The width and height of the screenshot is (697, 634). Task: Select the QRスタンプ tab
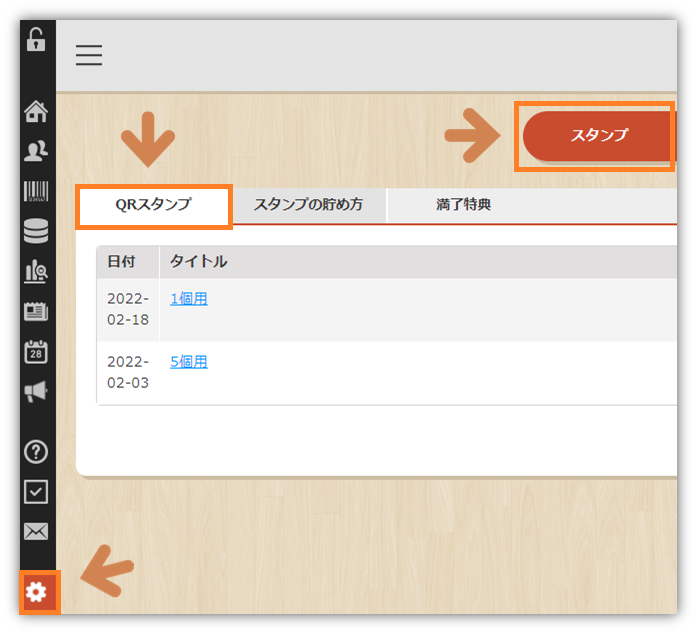154,205
